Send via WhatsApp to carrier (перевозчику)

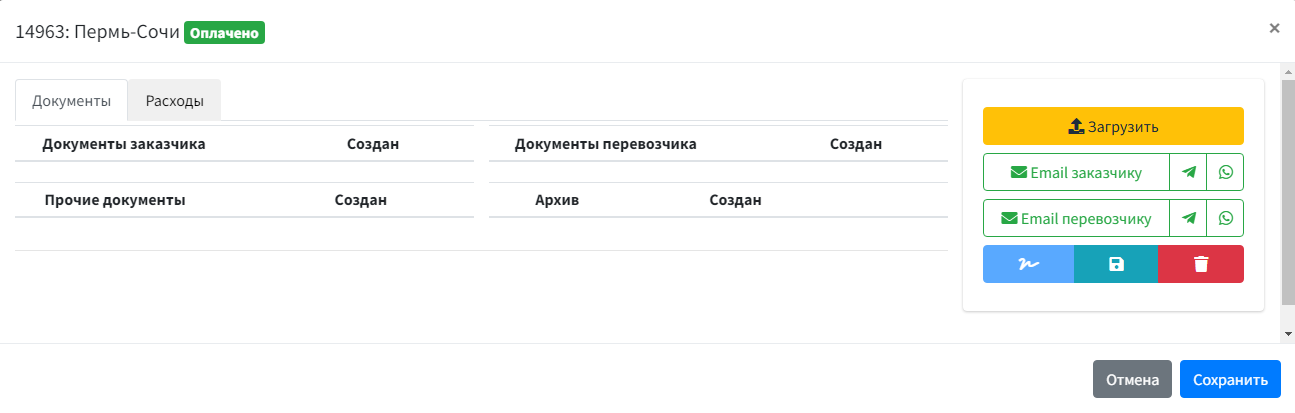point(1225,218)
